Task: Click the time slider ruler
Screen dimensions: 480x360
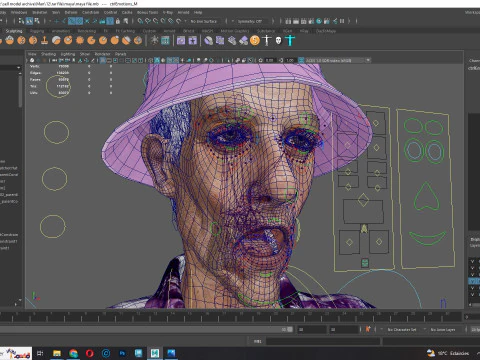Action: pyautogui.click(x=230, y=316)
